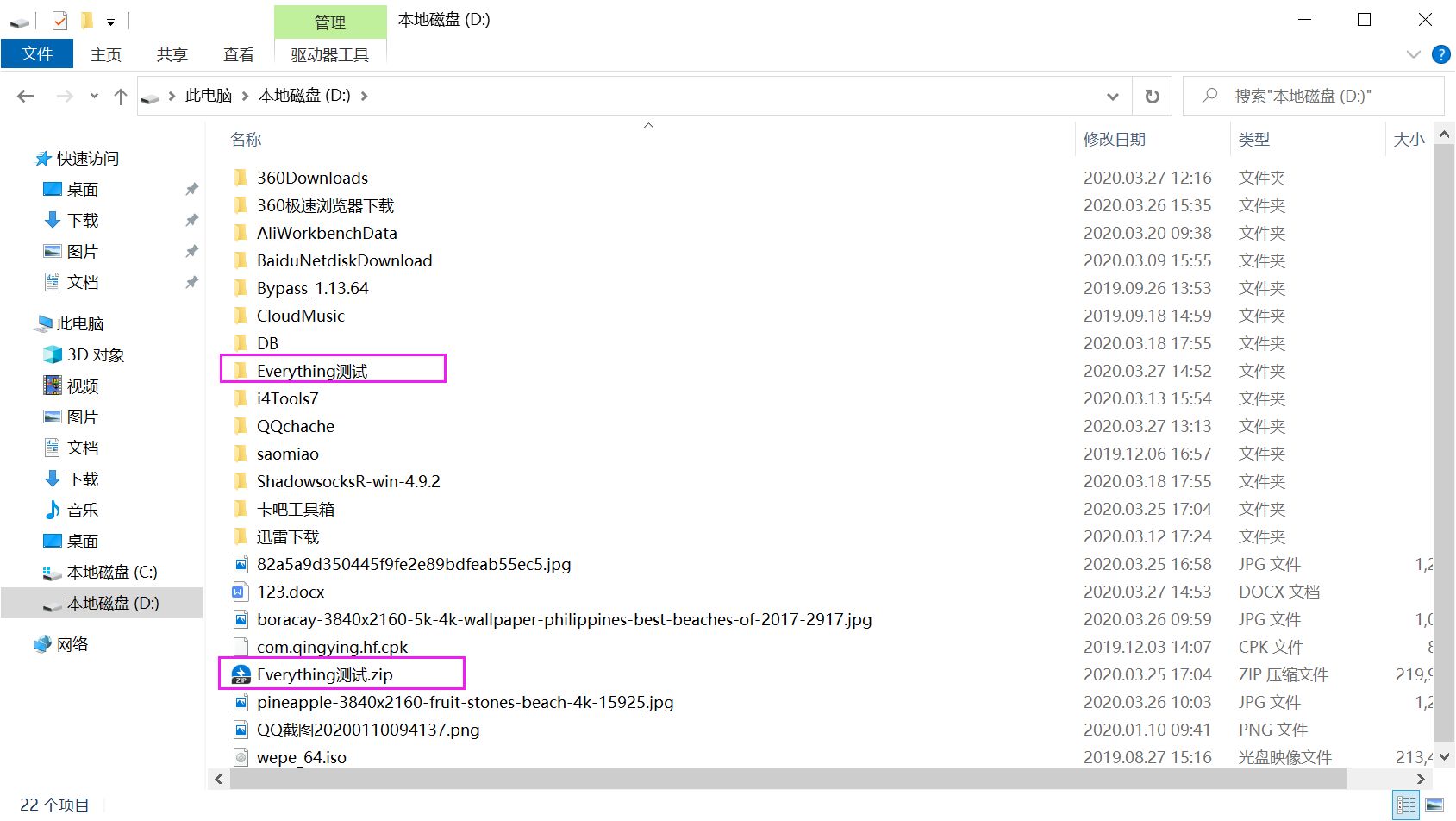Click 此电脑 in the address breadcrumb
This screenshot has height=821, width=1456.
coord(209,96)
